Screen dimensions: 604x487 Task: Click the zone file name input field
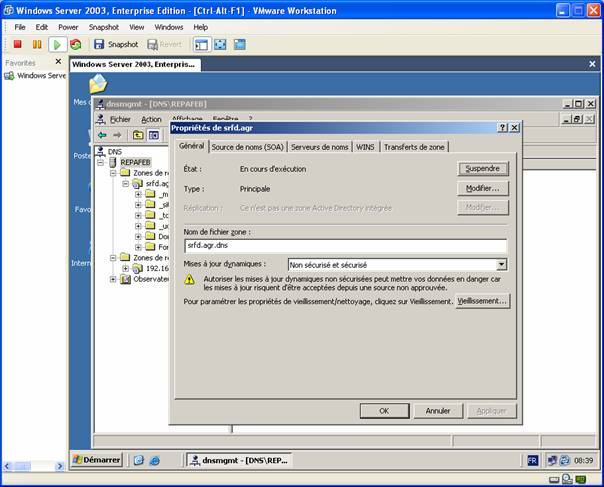coord(346,245)
